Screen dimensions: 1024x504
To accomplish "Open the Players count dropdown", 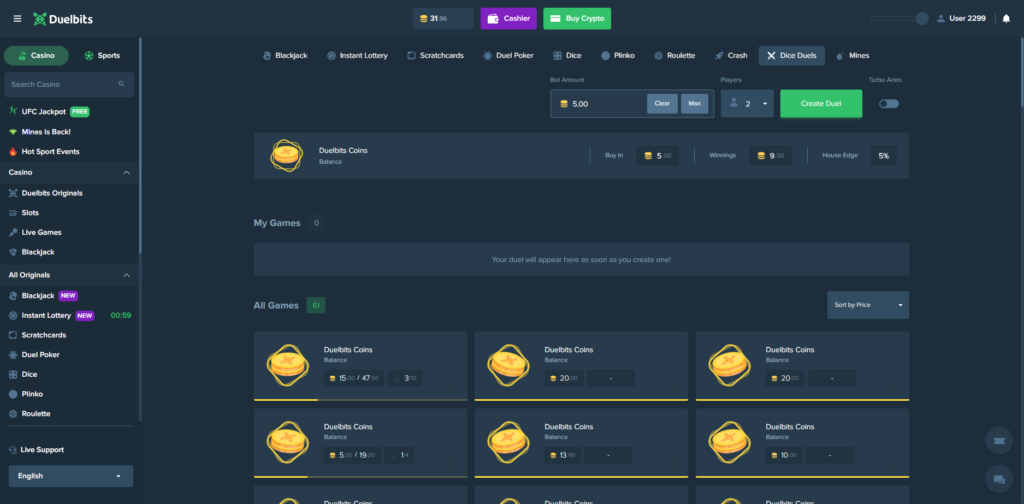I will [x=747, y=103].
